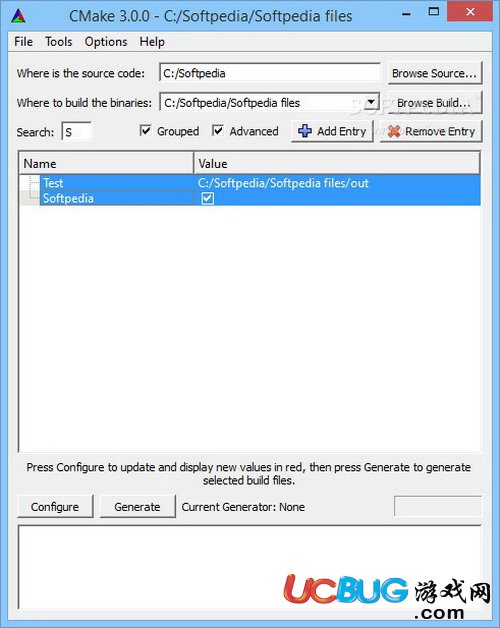
Task: Open the build binaries path dropdown
Action: click(371, 102)
